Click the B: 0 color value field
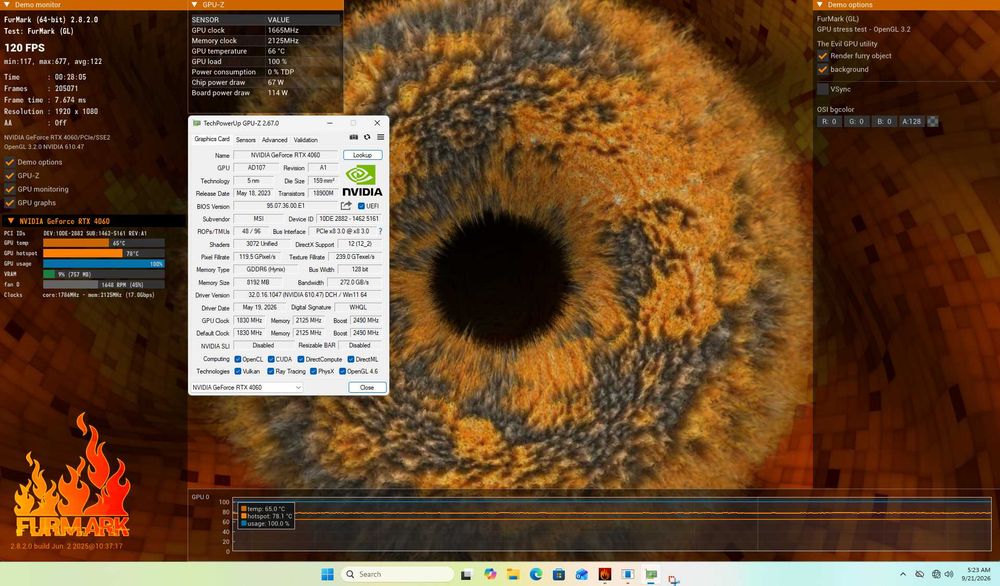The height and width of the screenshot is (586, 1000). 884,121
